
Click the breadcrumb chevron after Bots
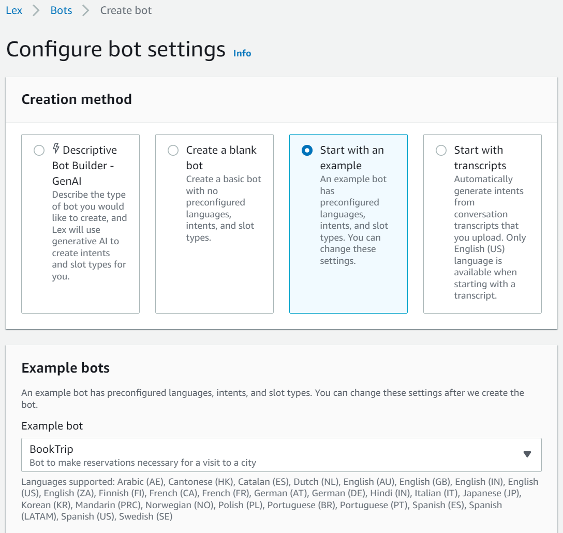[85, 10]
